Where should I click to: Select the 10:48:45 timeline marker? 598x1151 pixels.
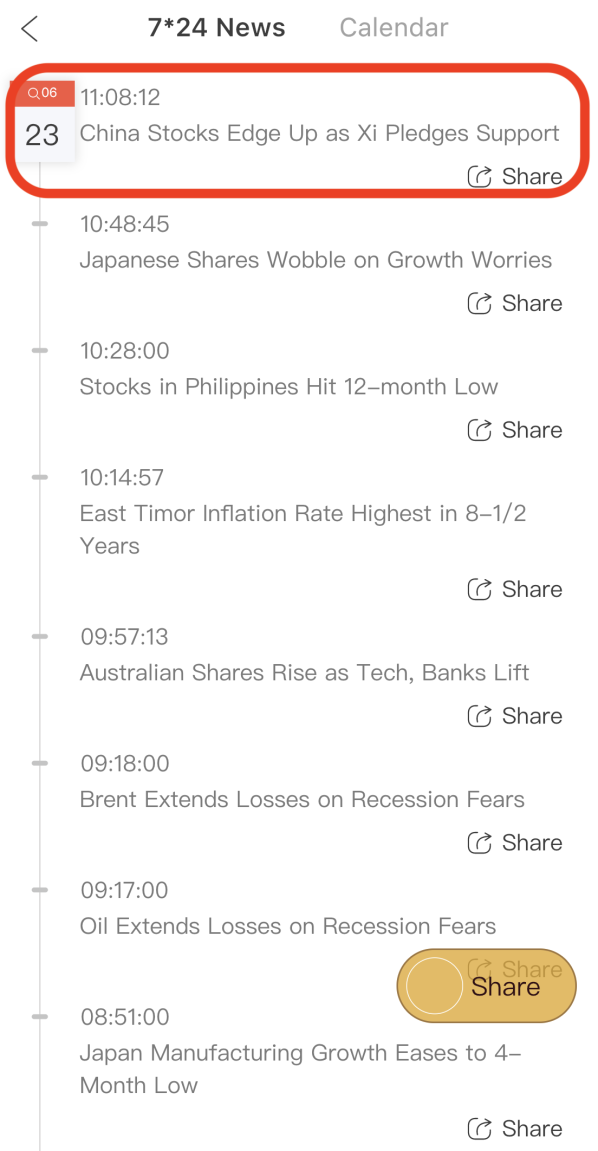pos(40,224)
